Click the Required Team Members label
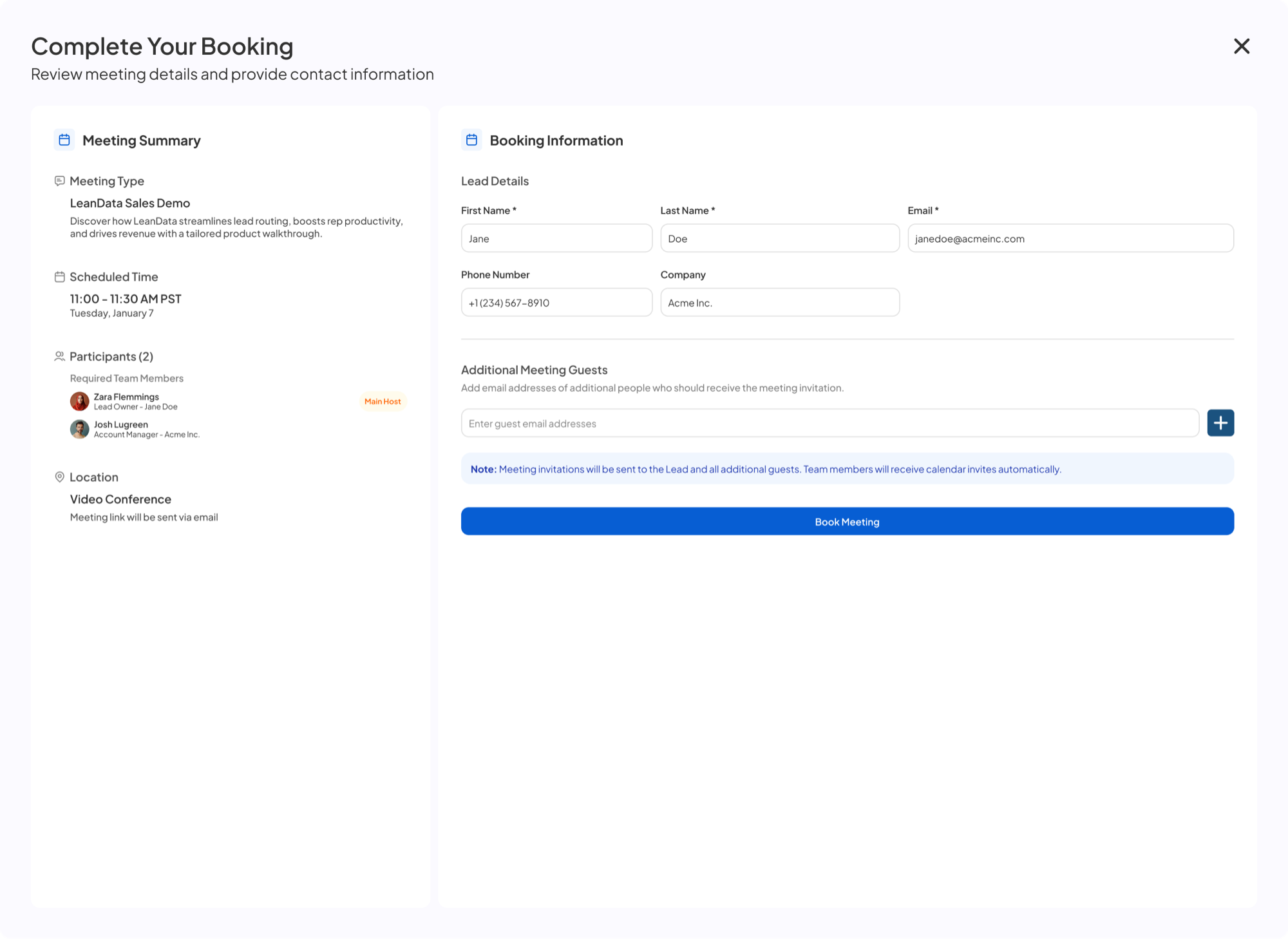 pos(127,378)
